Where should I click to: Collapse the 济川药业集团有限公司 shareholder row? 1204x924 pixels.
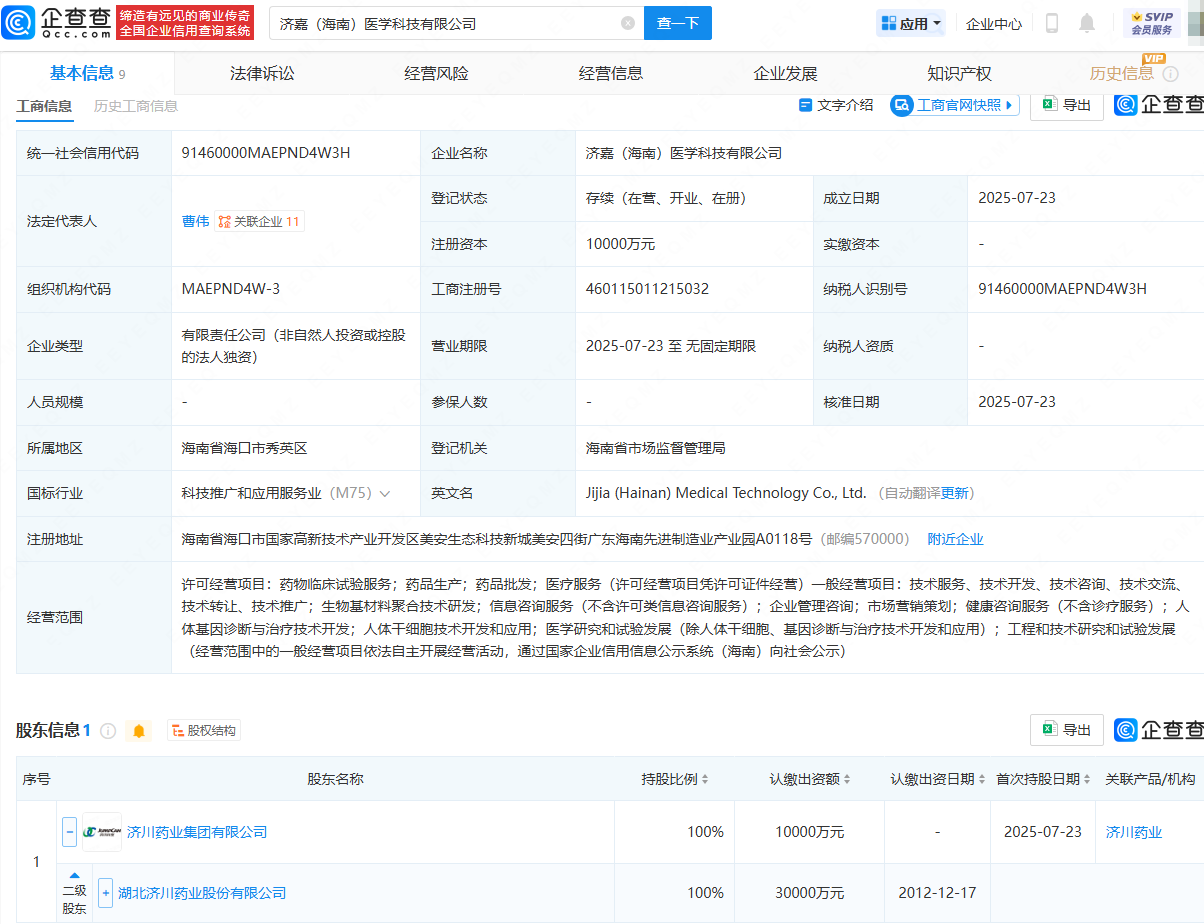(x=70, y=832)
